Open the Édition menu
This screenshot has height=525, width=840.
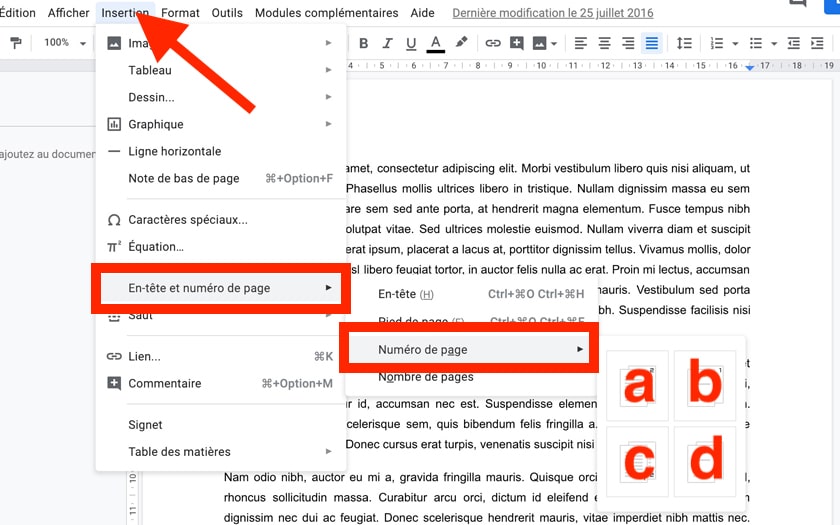17,13
